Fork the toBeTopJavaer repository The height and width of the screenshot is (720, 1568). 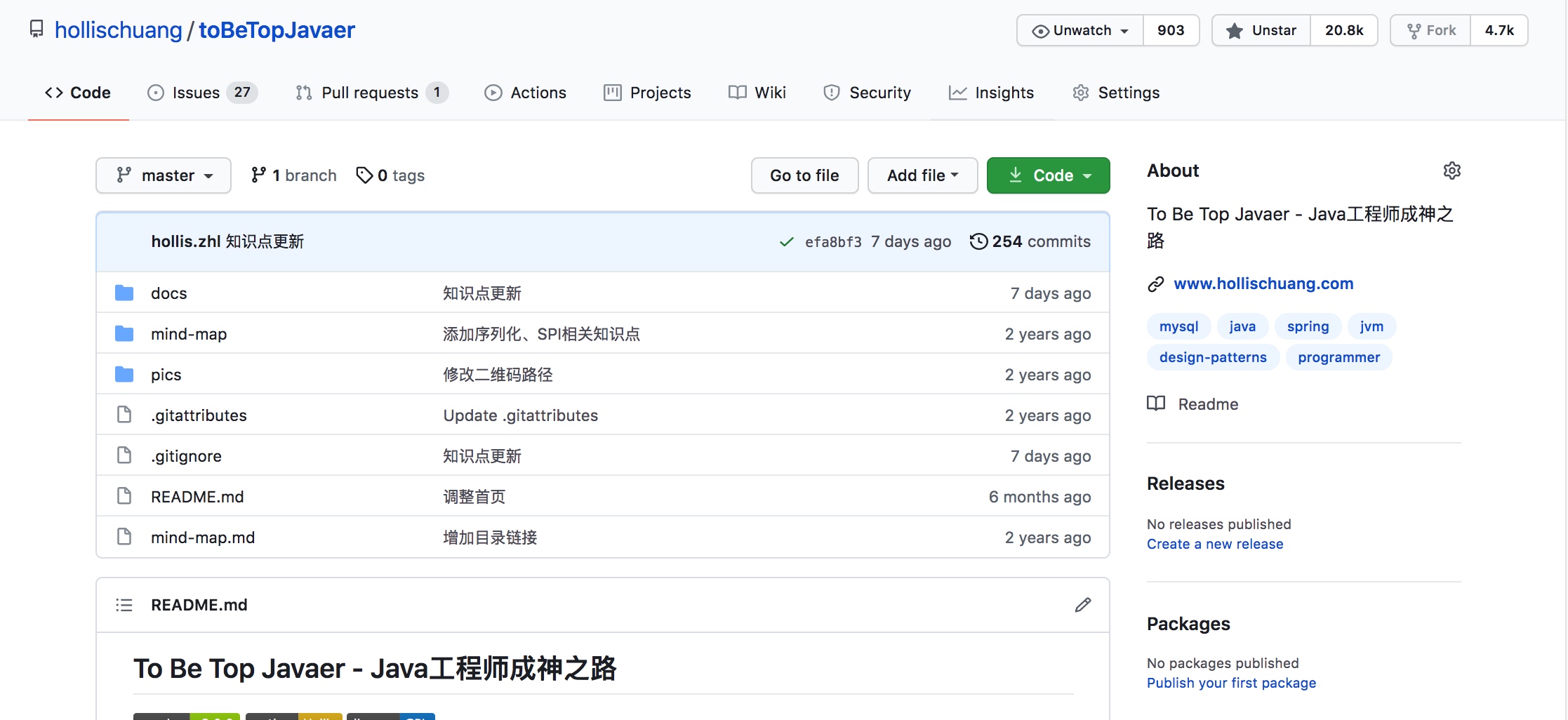pyautogui.click(x=1431, y=30)
